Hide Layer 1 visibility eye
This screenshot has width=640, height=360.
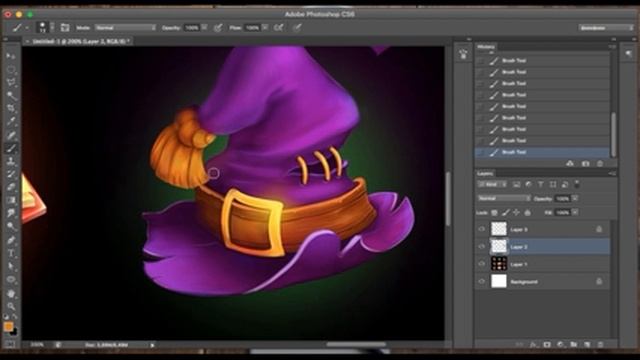(481, 264)
